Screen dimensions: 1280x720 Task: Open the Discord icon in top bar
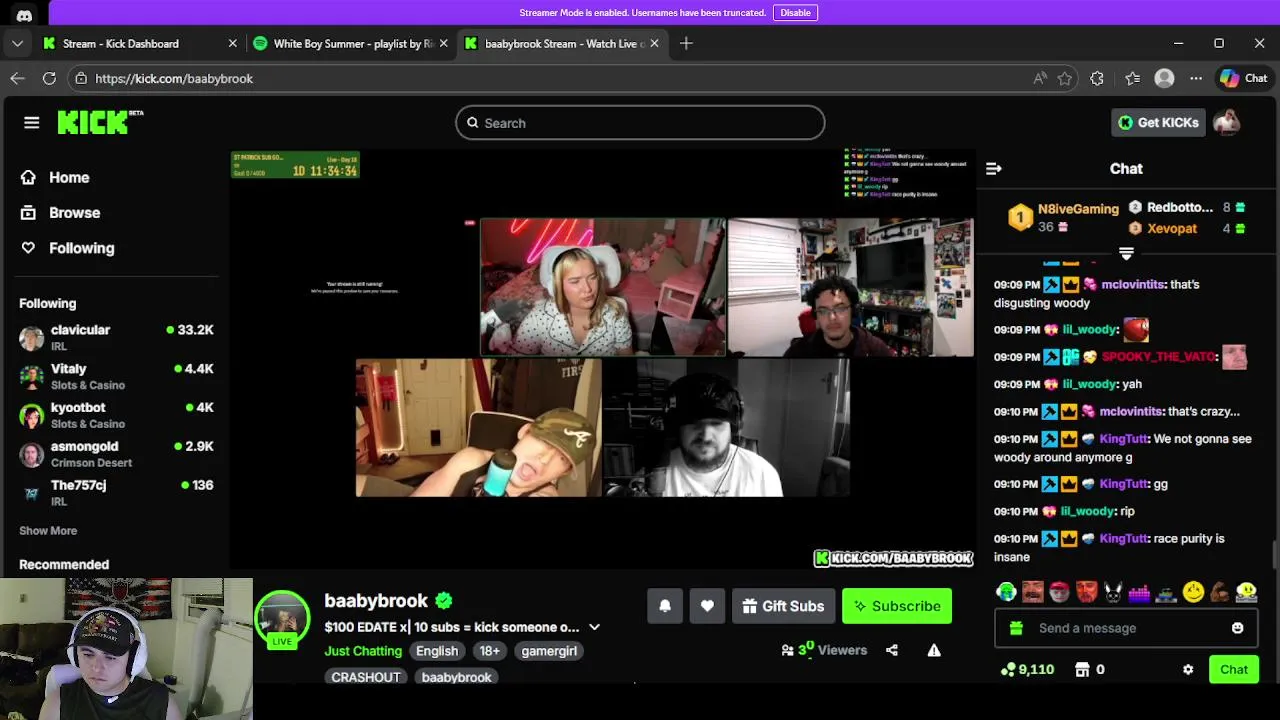tap(24, 13)
